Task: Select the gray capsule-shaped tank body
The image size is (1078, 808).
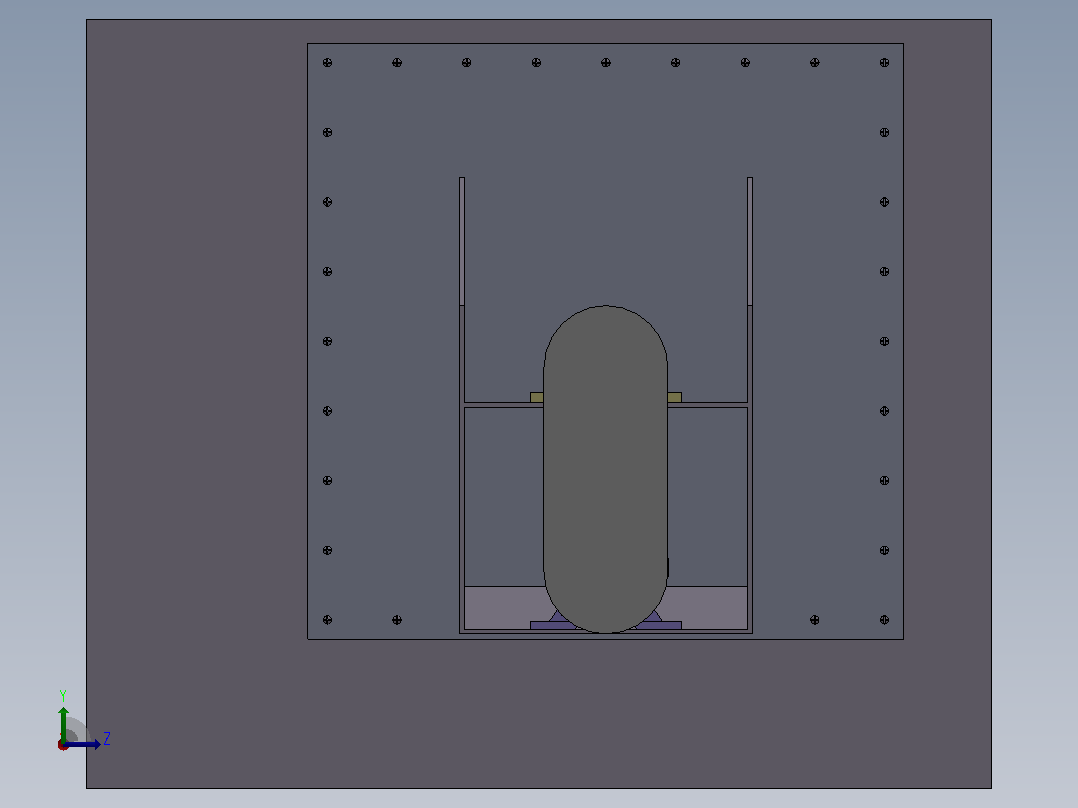Action: click(606, 469)
